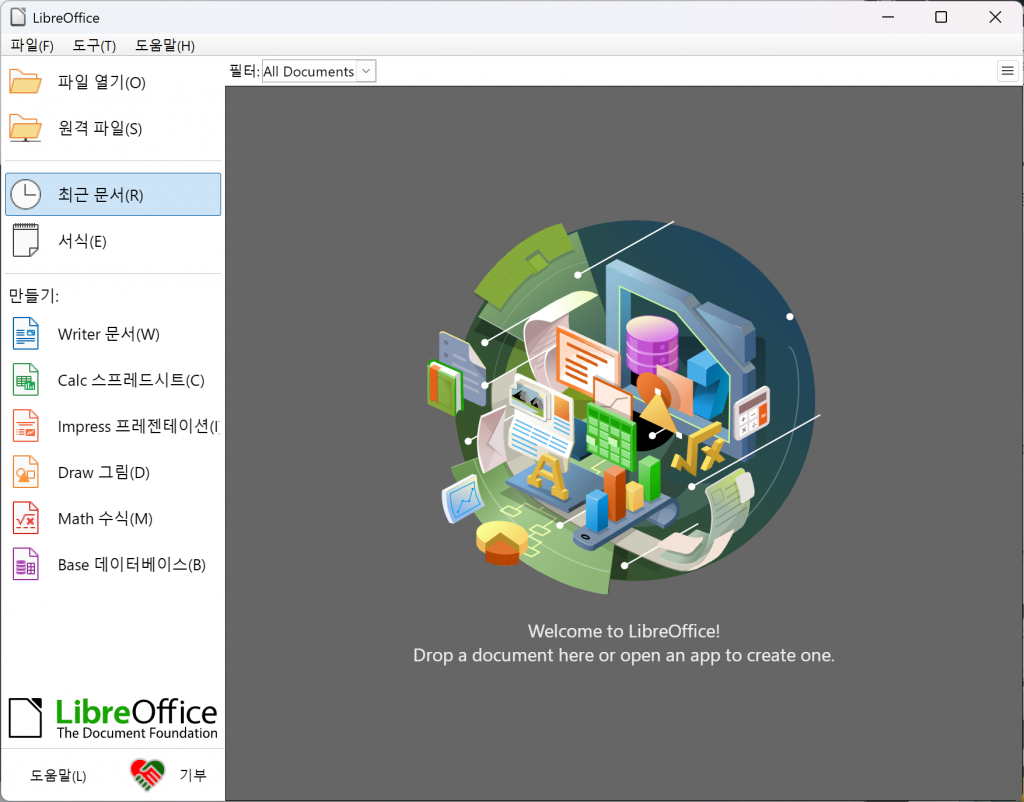Maximize the LibreOffice window

coord(941,17)
